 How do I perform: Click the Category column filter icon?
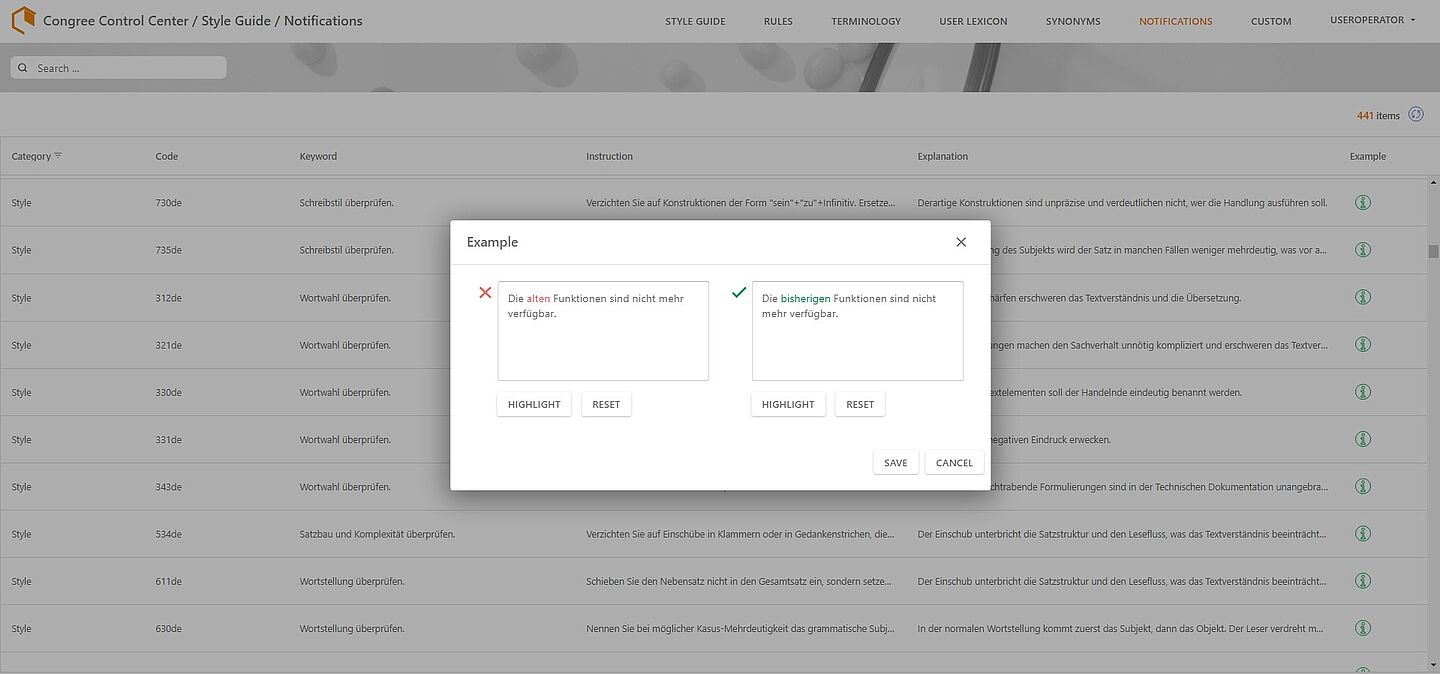point(58,156)
